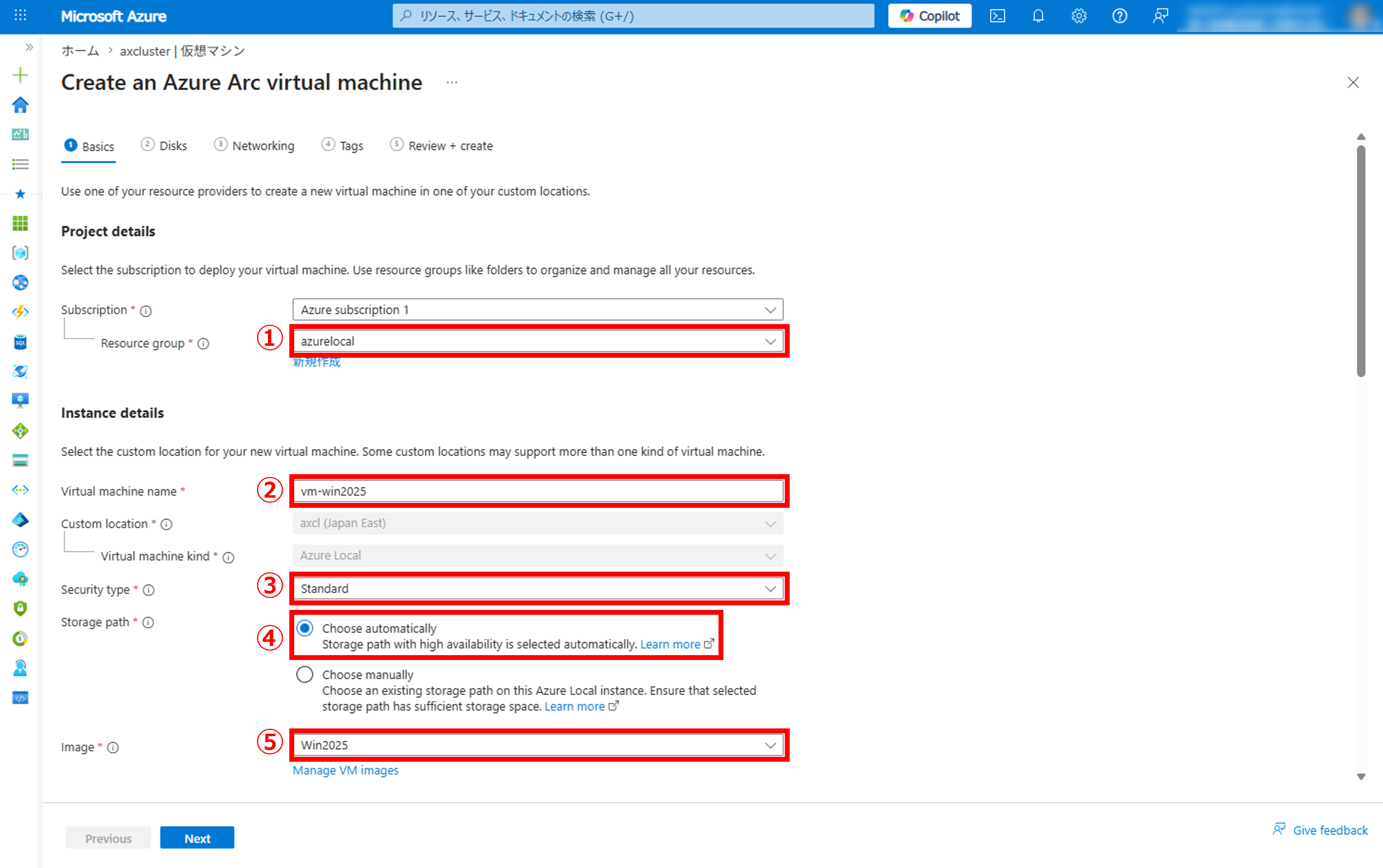The width and height of the screenshot is (1383, 868).
Task: Go to Home via the sidebar house icon
Action: [x=20, y=105]
